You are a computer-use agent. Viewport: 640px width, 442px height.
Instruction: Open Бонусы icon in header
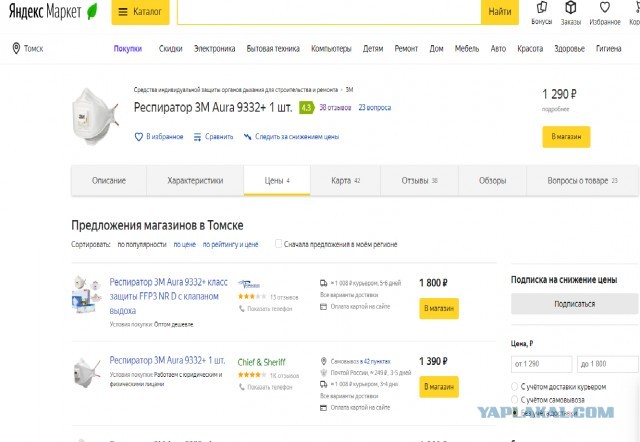pos(542,13)
